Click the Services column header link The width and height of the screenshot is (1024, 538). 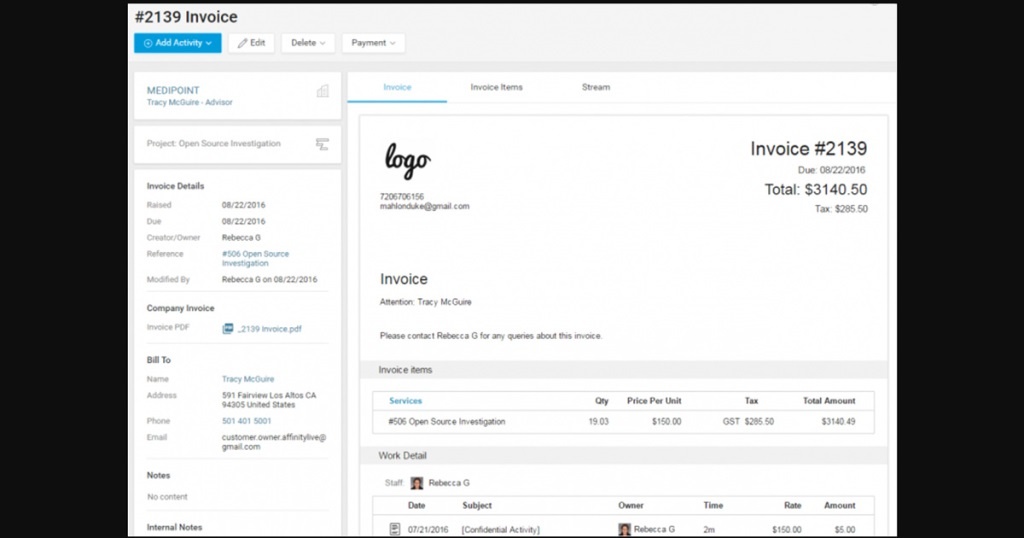click(x=405, y=401)
